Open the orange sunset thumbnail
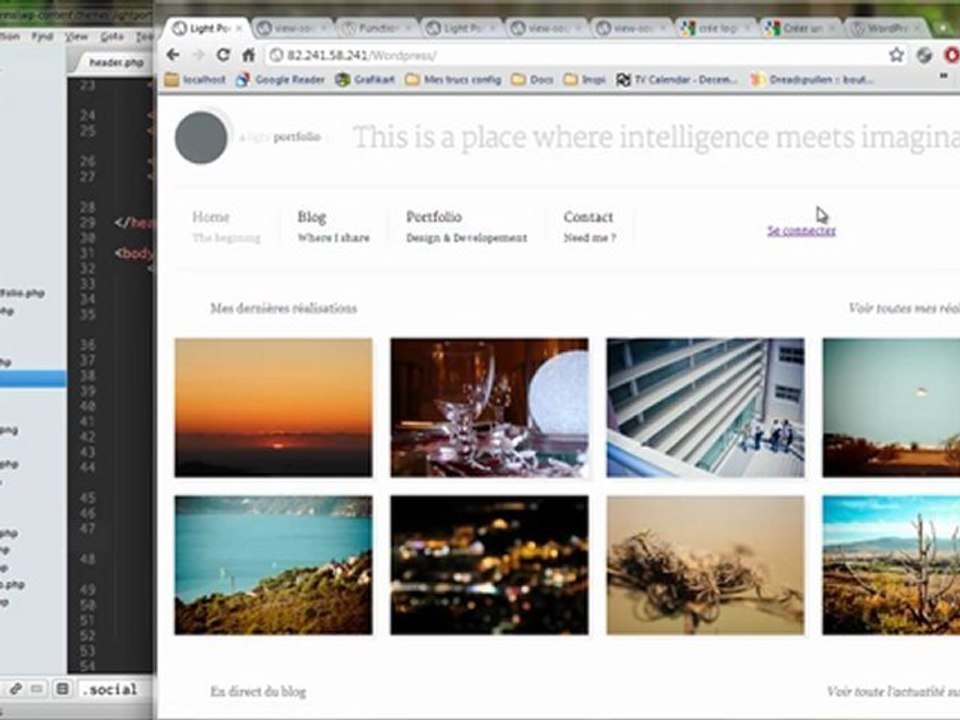 (x=274, y=408)
